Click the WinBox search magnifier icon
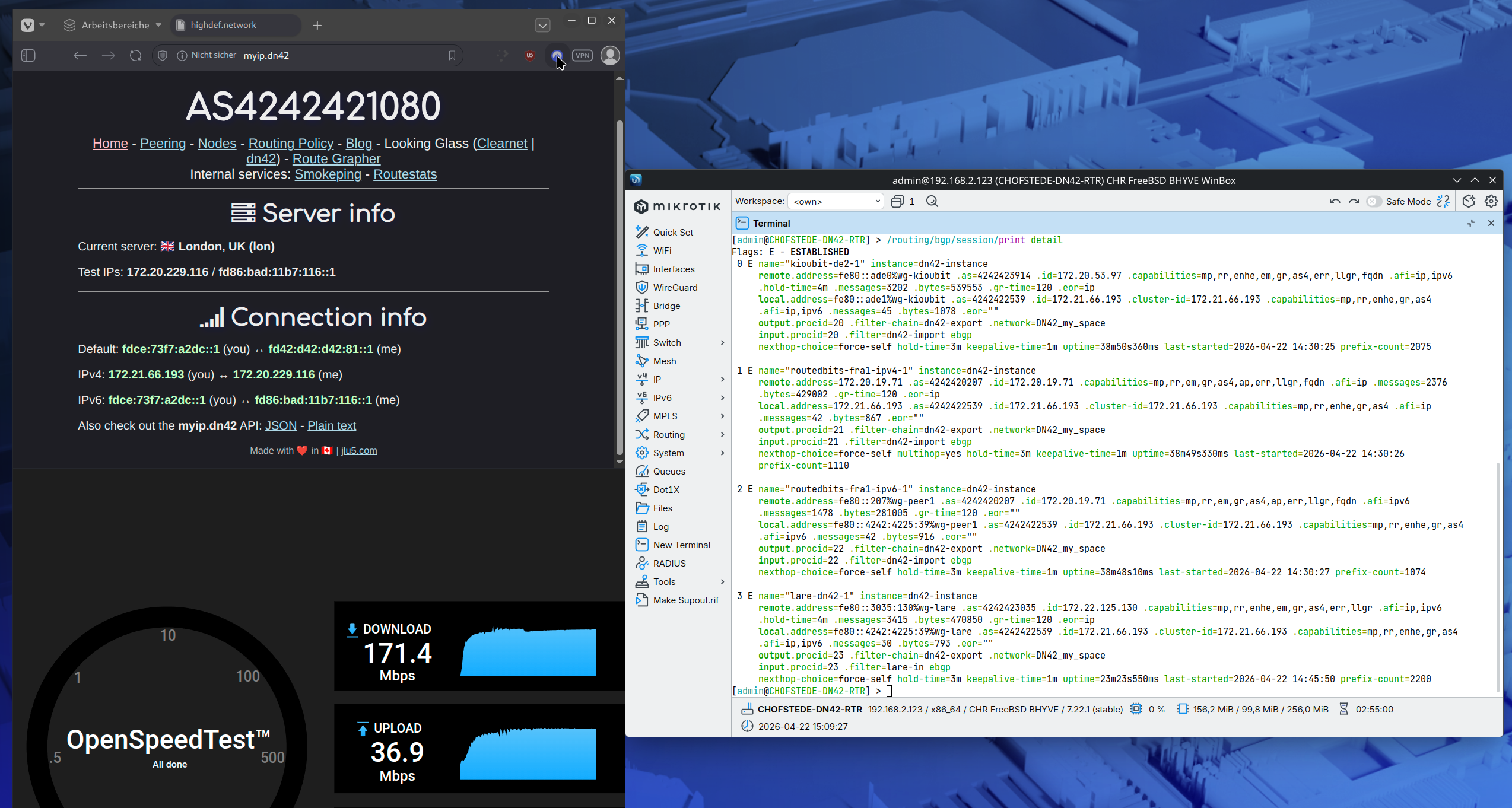 [x=932, y=202]
